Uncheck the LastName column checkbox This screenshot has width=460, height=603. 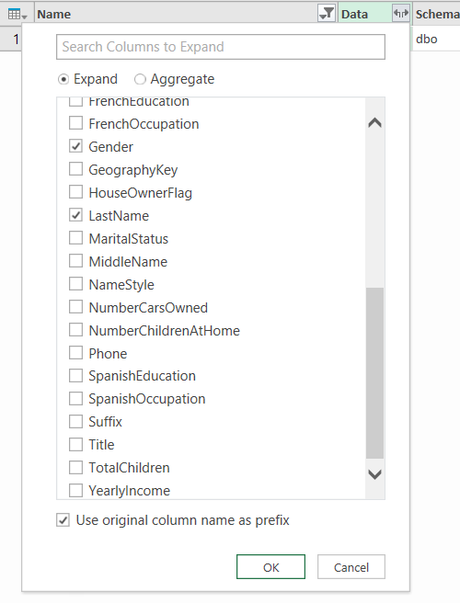coord(76,215)
